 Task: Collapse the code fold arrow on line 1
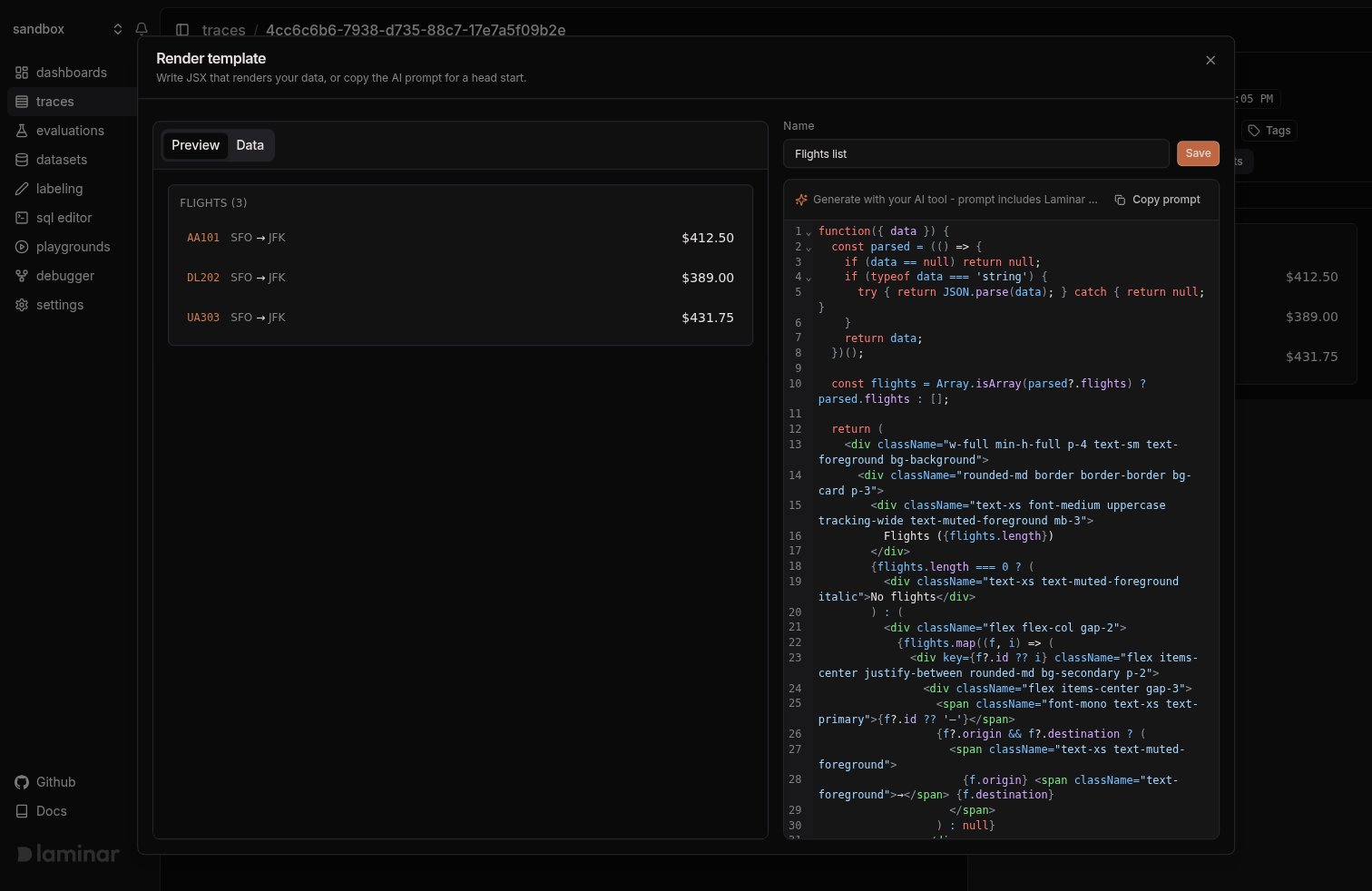coord(808,232)
